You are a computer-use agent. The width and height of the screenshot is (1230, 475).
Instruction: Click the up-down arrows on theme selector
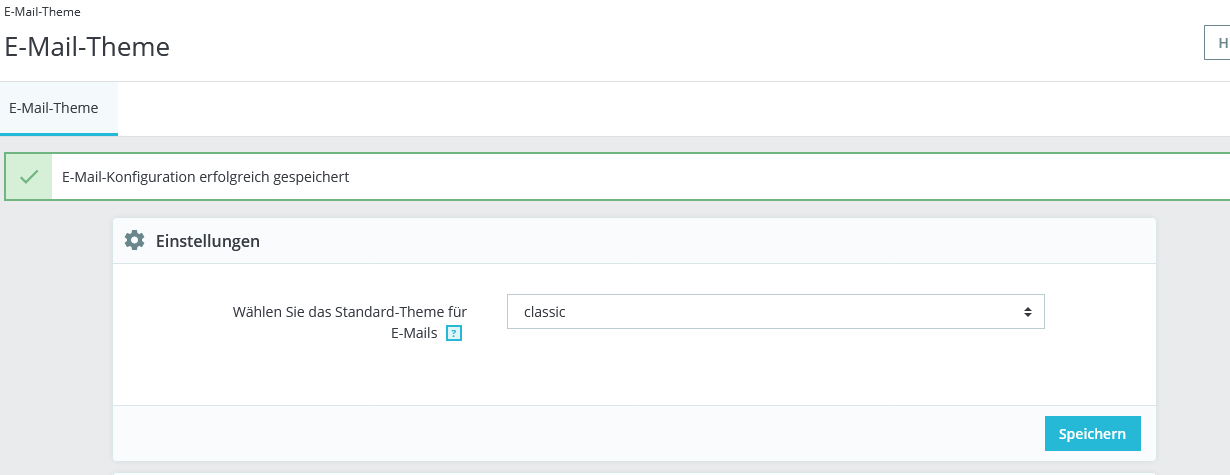point(1027,312)
